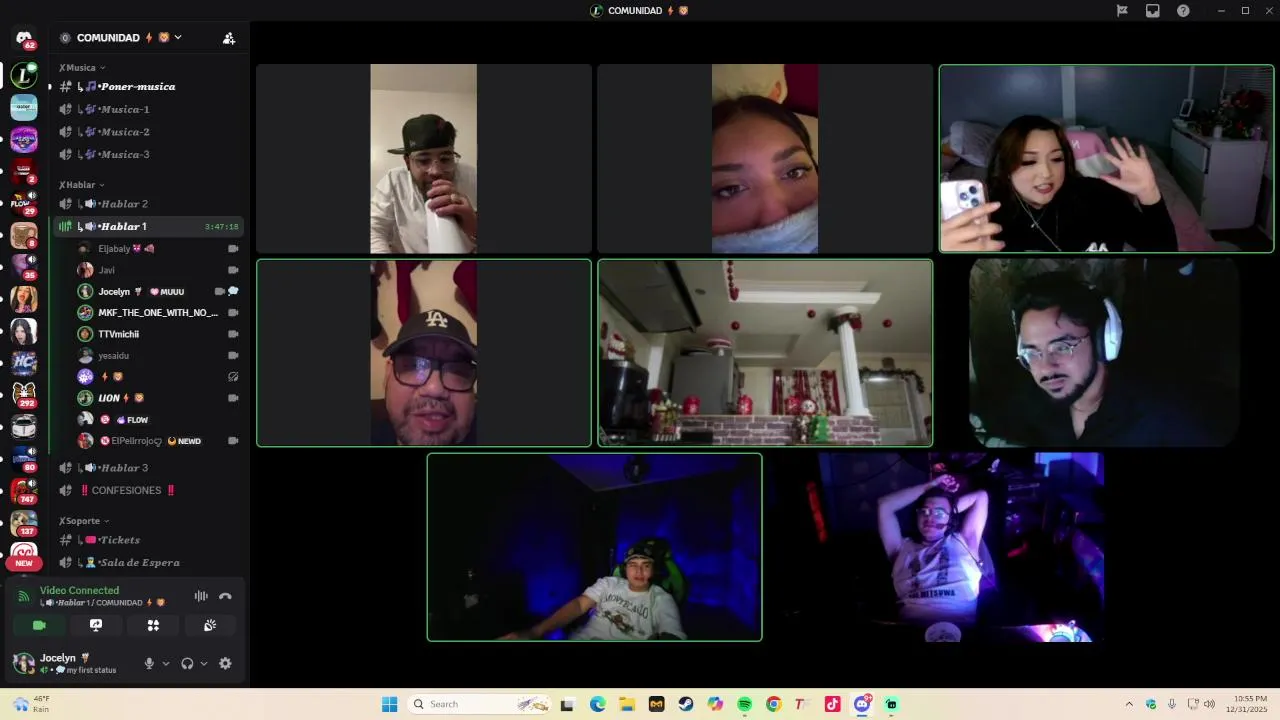Click participant Eljabaly in Hablar 1
The image size is (1280, 720).
(x=158, y=248)
